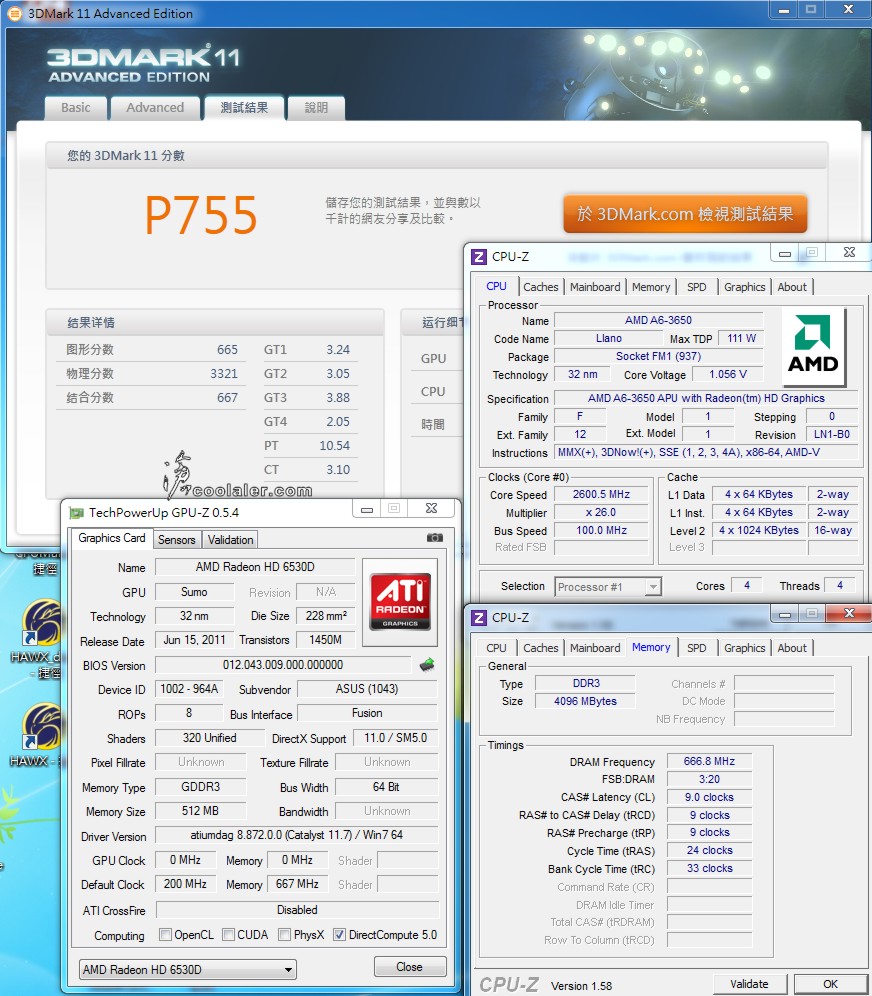
Task: Click the Validate button in CPU-Z
Action: tap(749, 984)
